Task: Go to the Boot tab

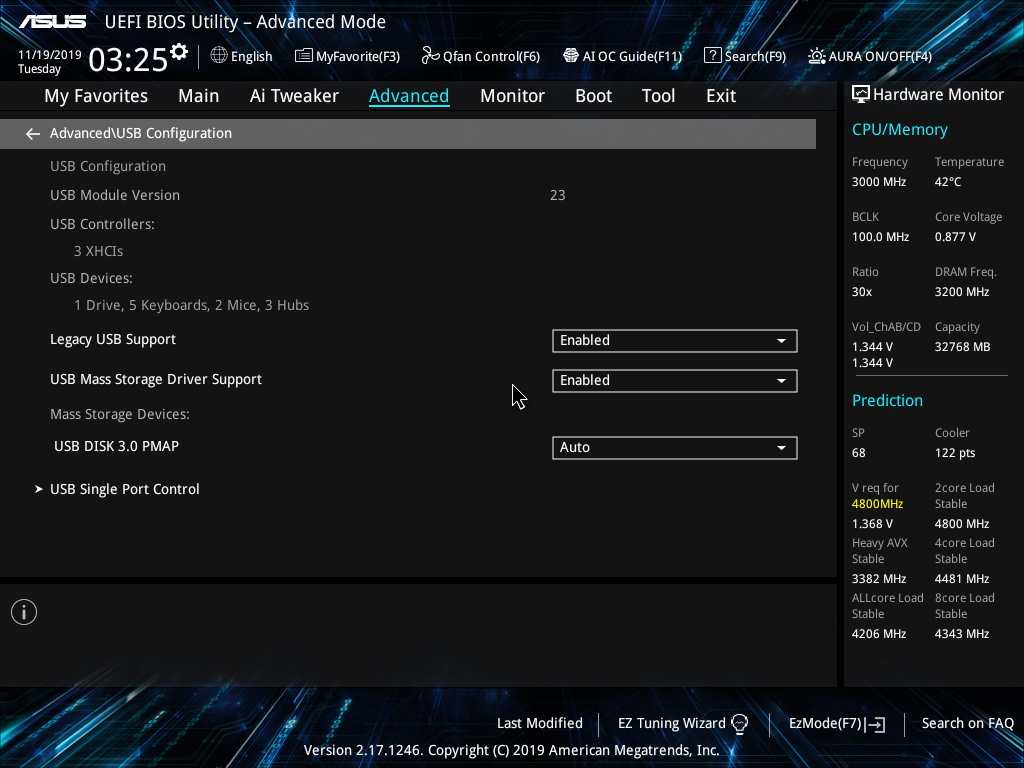Action: [x=593, y=96]
